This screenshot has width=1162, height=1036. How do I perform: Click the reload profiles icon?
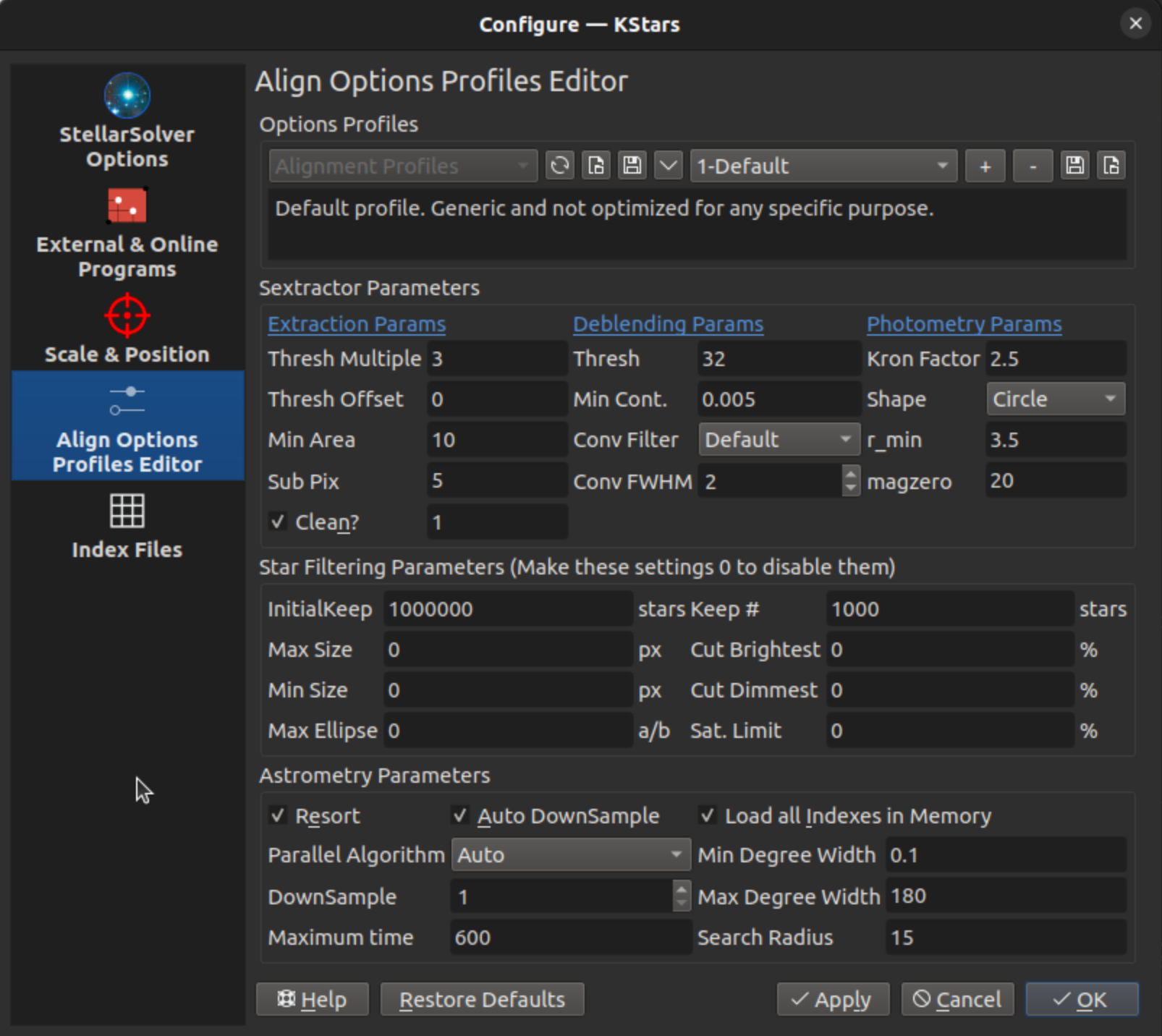(559, 166)
